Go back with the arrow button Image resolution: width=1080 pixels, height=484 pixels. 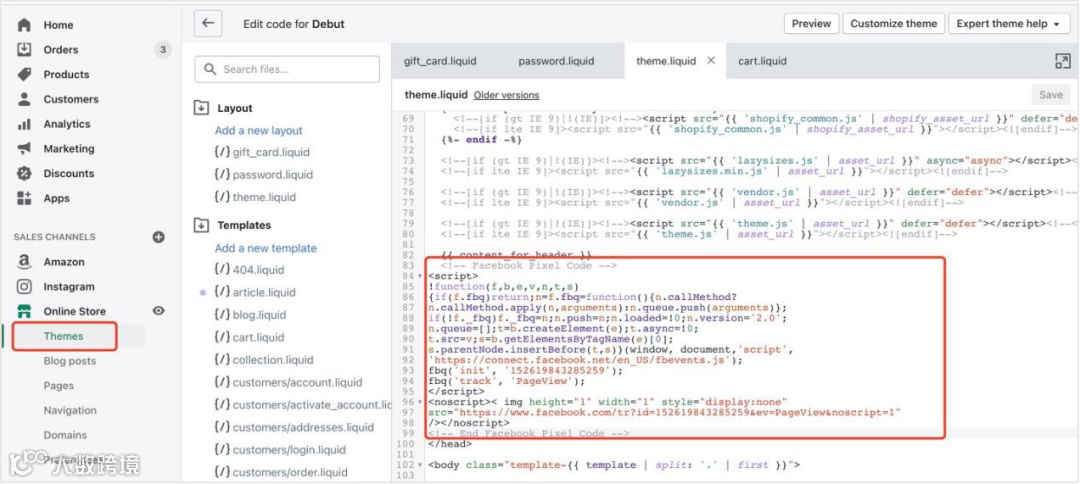[x=208, y=23]
